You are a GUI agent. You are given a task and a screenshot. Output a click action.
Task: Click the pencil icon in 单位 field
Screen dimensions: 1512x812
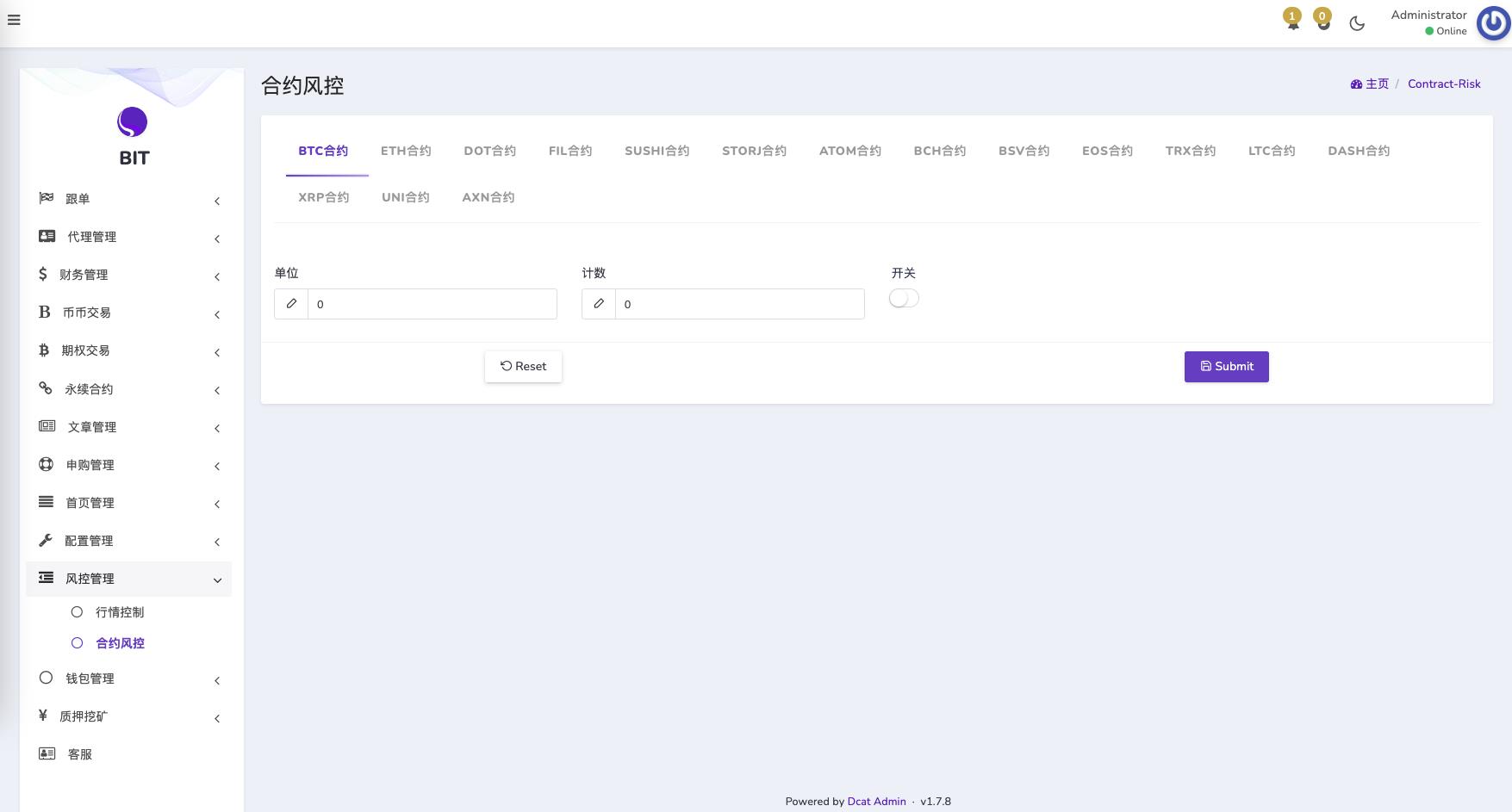coord(291,304)
